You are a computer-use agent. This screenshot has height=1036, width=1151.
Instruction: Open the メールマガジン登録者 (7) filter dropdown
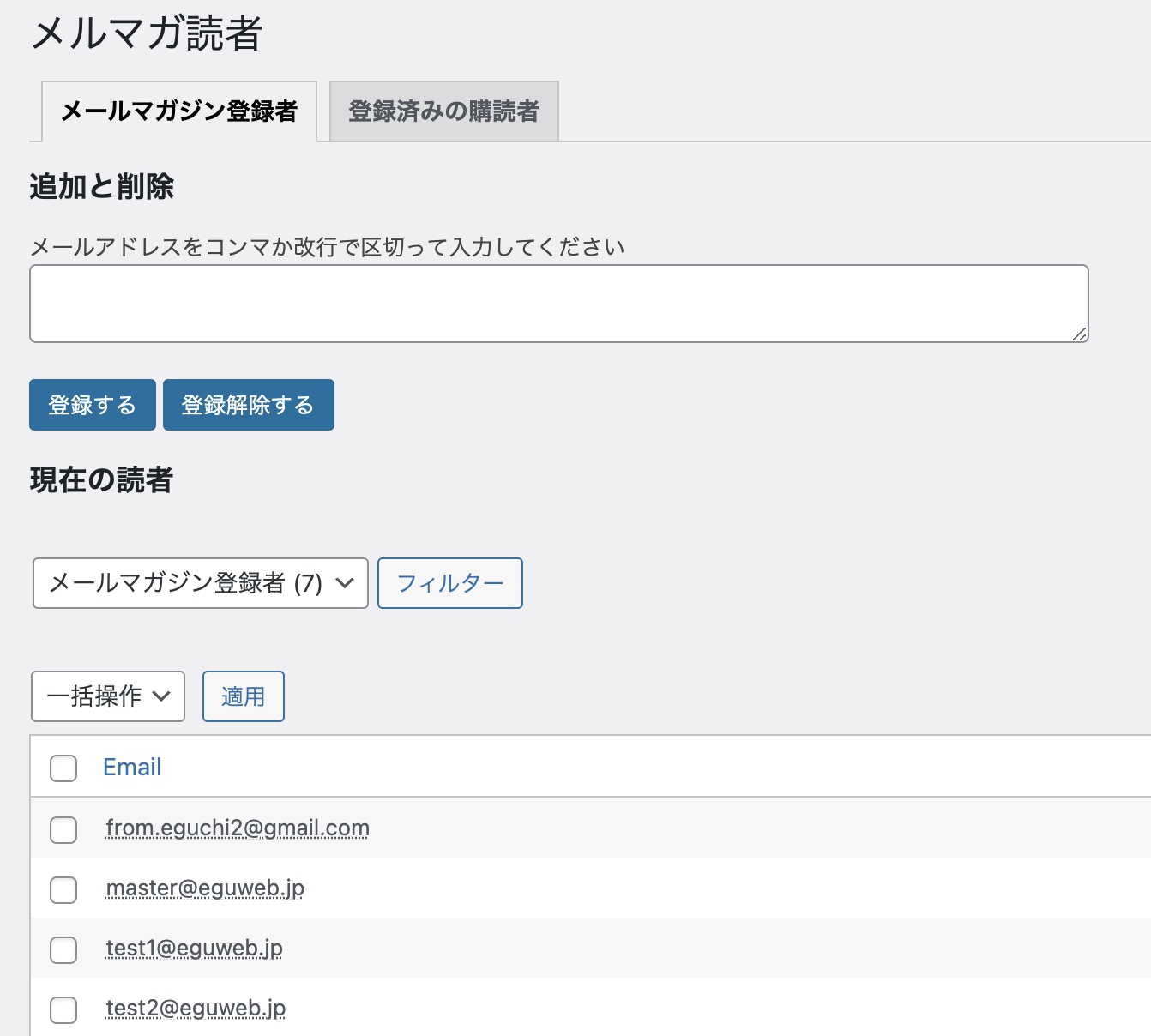pyautogui.click(x=199, y=583)
